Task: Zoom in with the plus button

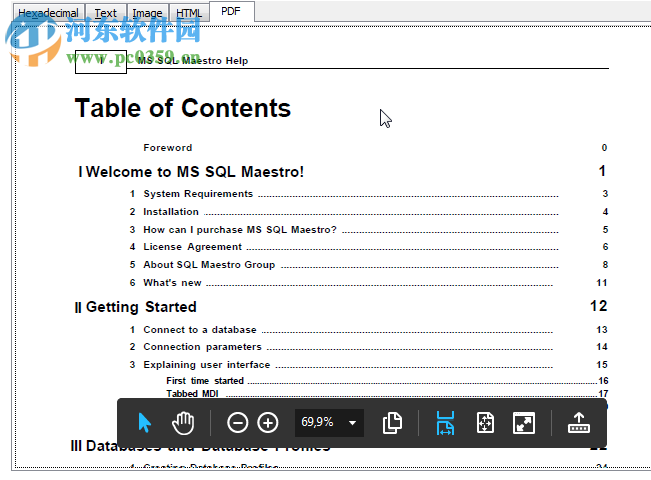Action: pos(268,423)
